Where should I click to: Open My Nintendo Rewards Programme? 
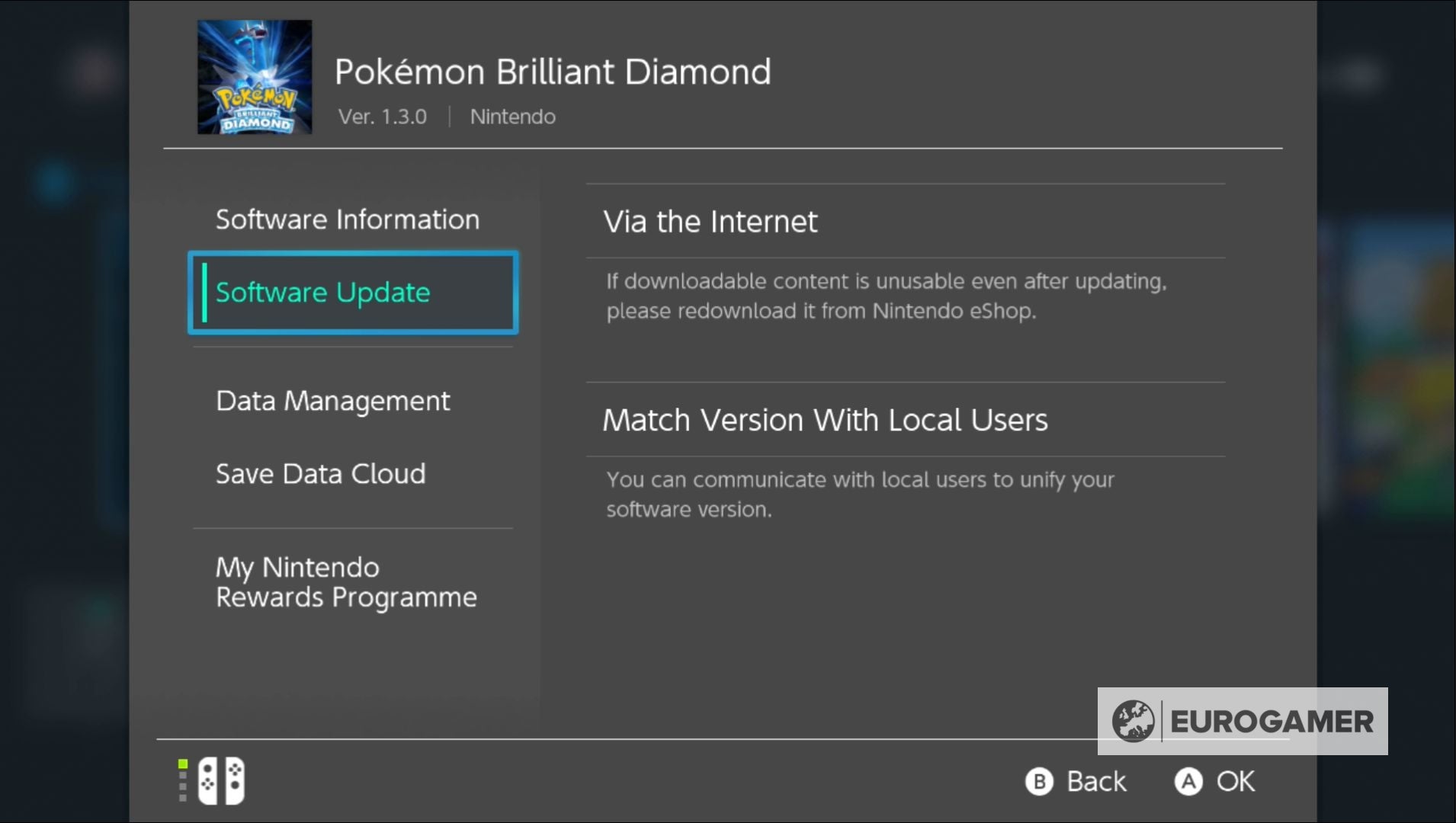[345, 581]
